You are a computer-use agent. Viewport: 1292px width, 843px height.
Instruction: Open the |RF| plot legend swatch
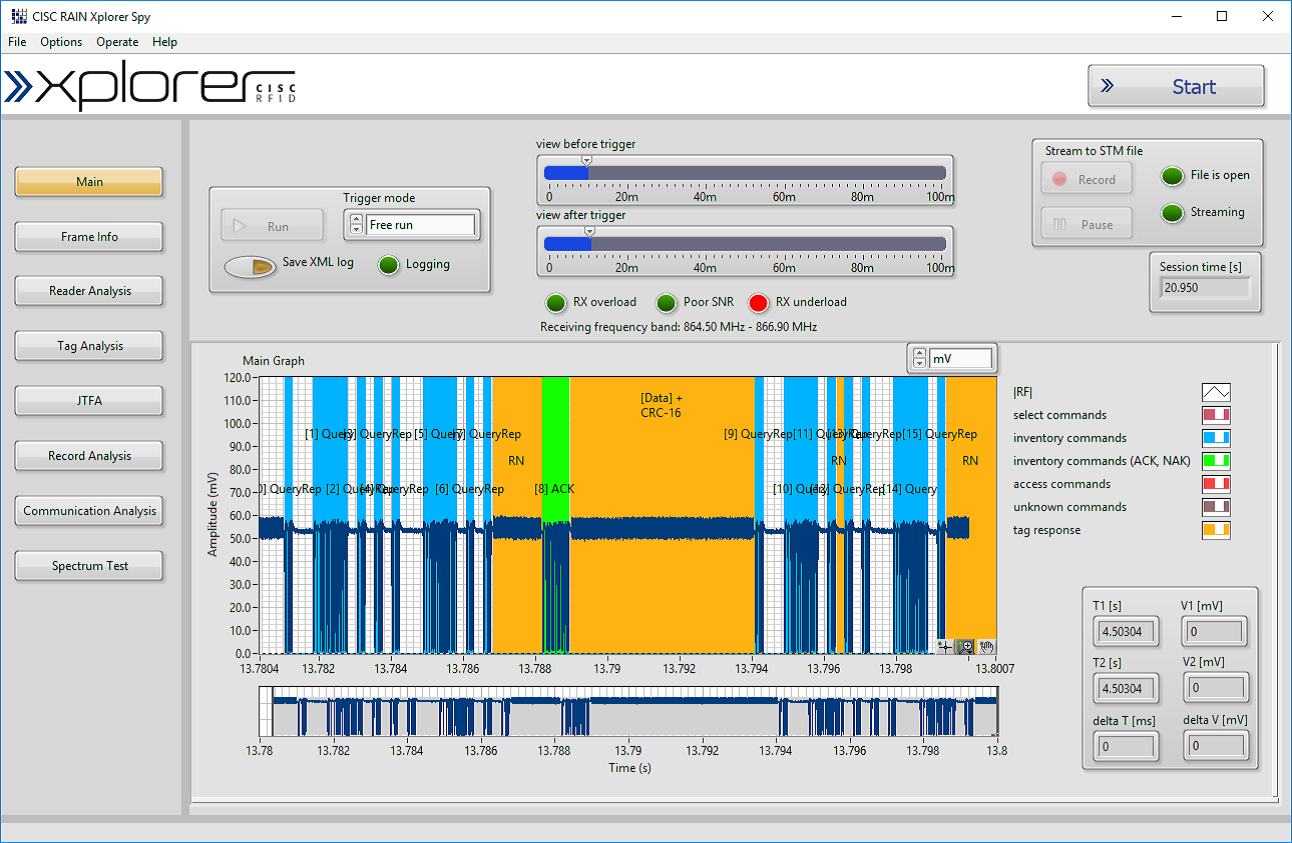click(1216, 392)
